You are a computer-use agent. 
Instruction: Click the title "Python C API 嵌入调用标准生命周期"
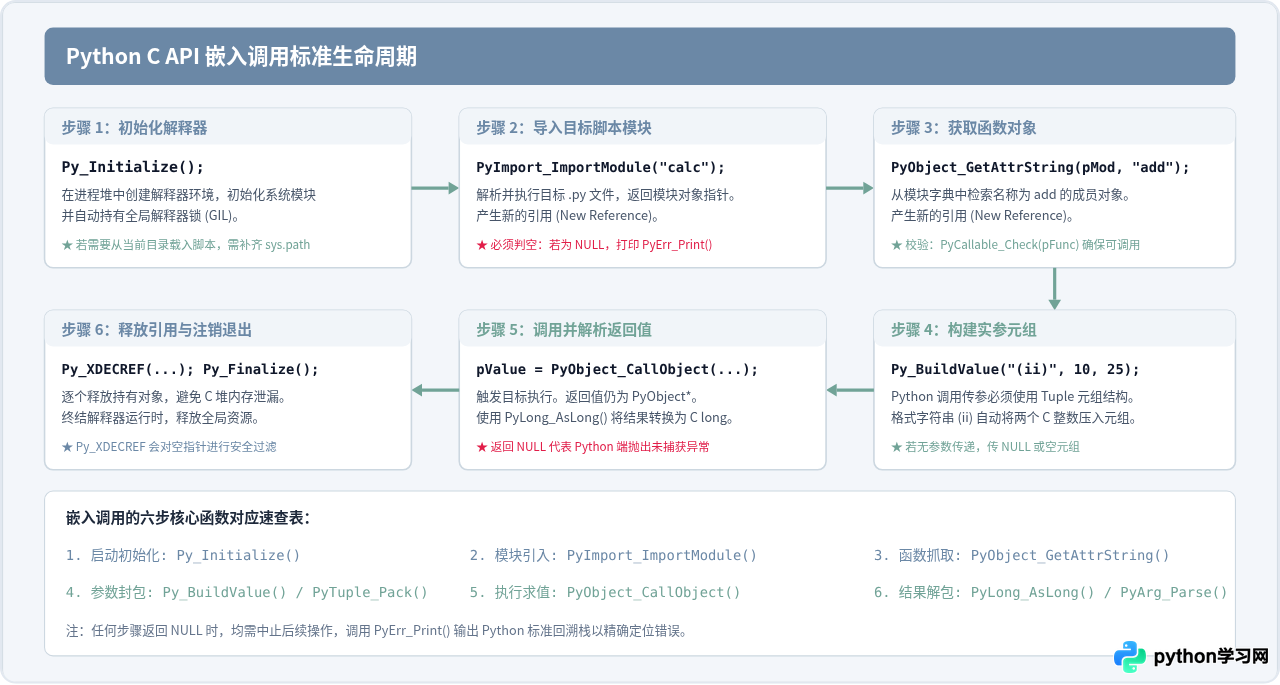click(241, 57)
